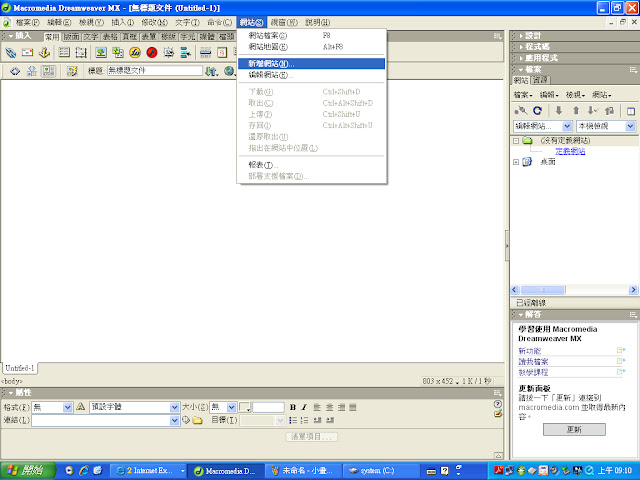Click the Point to File target icon
Viewport: 640px width, 480px height.
coord(186,420)
